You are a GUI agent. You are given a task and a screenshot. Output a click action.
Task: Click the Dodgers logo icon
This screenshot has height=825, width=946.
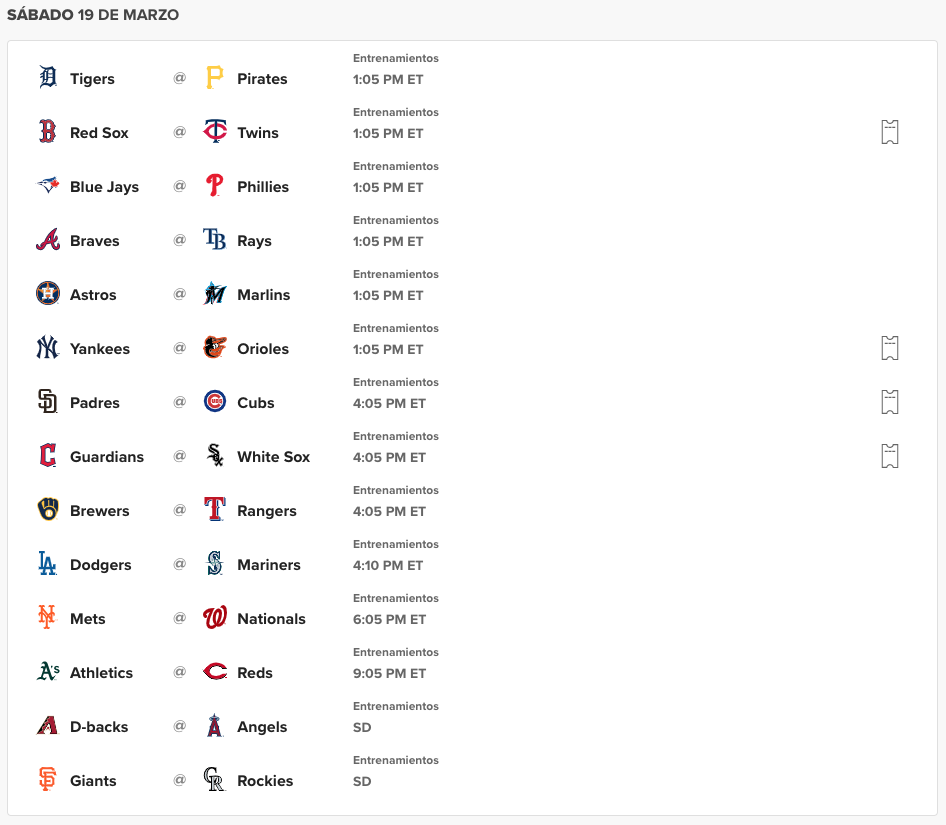point(47,564)
